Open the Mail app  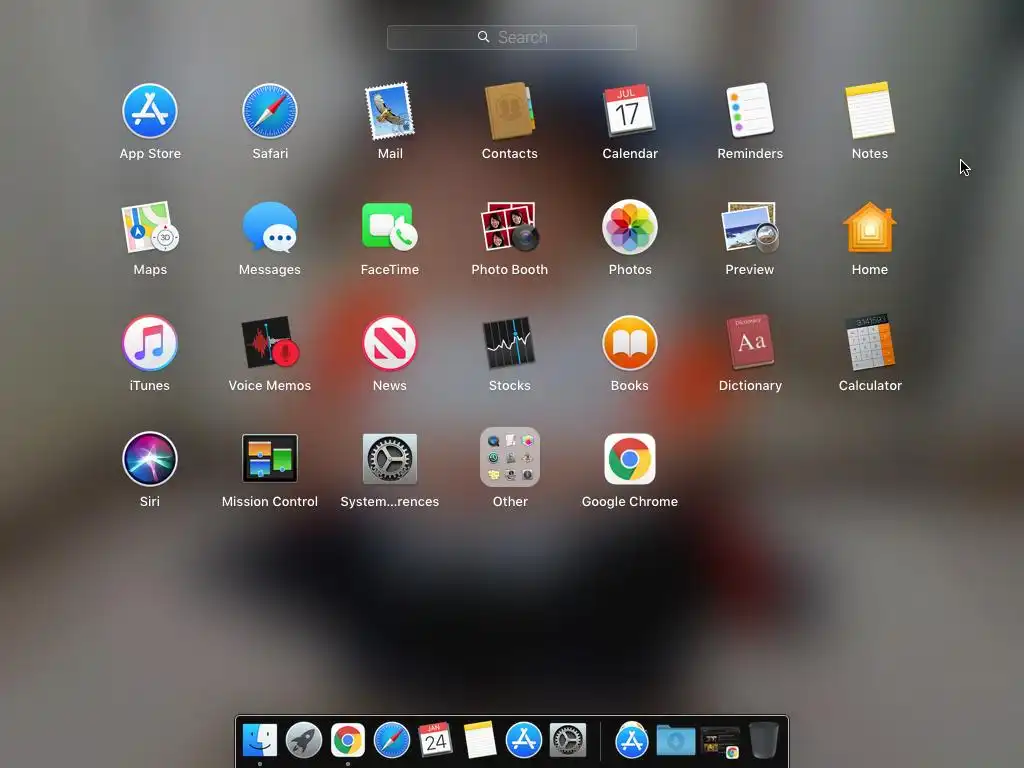[390, 111]
